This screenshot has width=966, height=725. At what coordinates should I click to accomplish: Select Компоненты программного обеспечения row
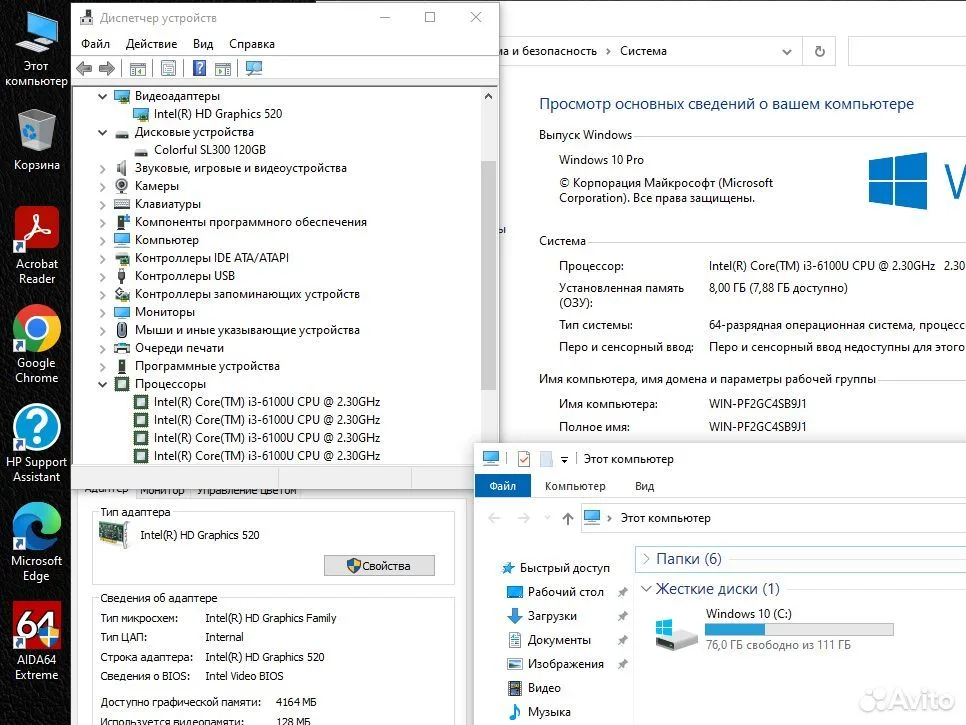coord(251,222)
